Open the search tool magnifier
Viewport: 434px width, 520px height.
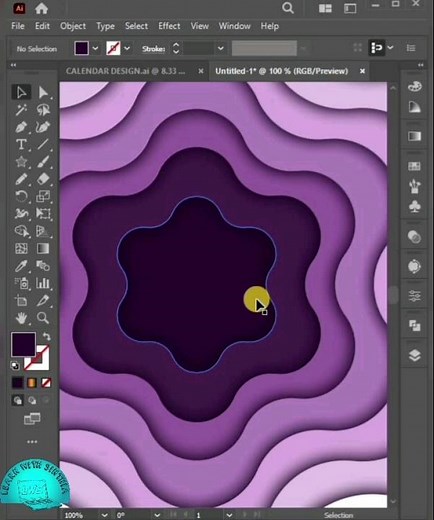coord(288,8)
